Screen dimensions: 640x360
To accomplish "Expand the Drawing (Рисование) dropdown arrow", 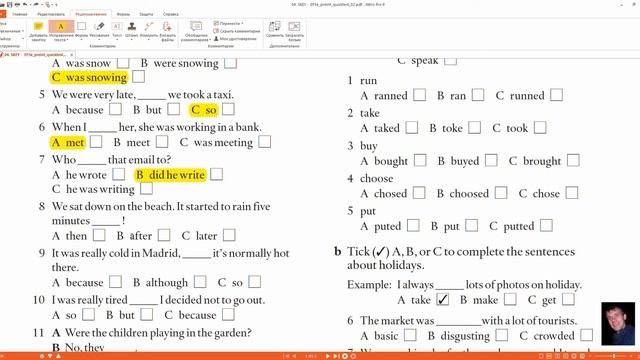I will (x=99, y=40).
